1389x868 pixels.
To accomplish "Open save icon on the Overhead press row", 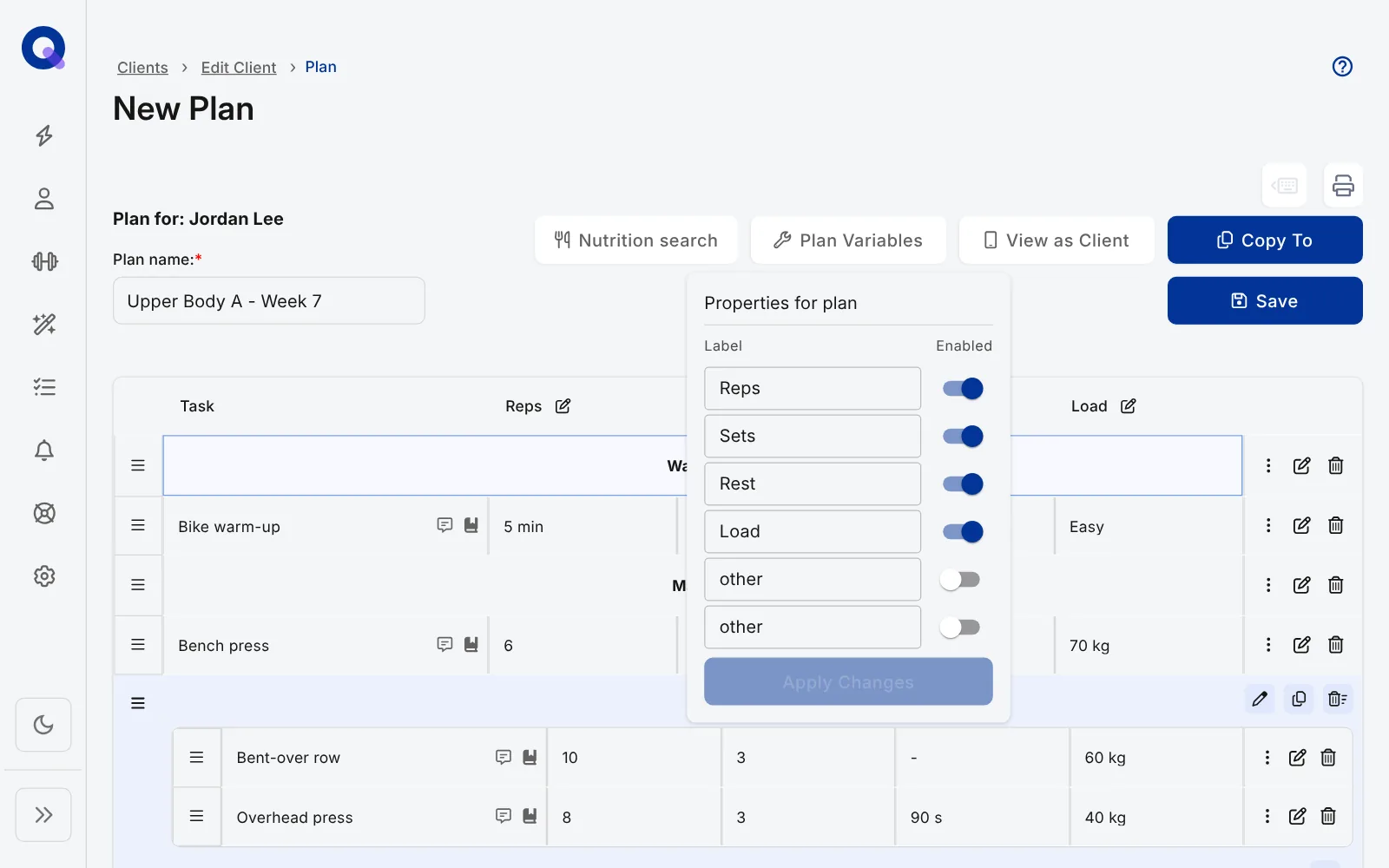I will point(530,816).
